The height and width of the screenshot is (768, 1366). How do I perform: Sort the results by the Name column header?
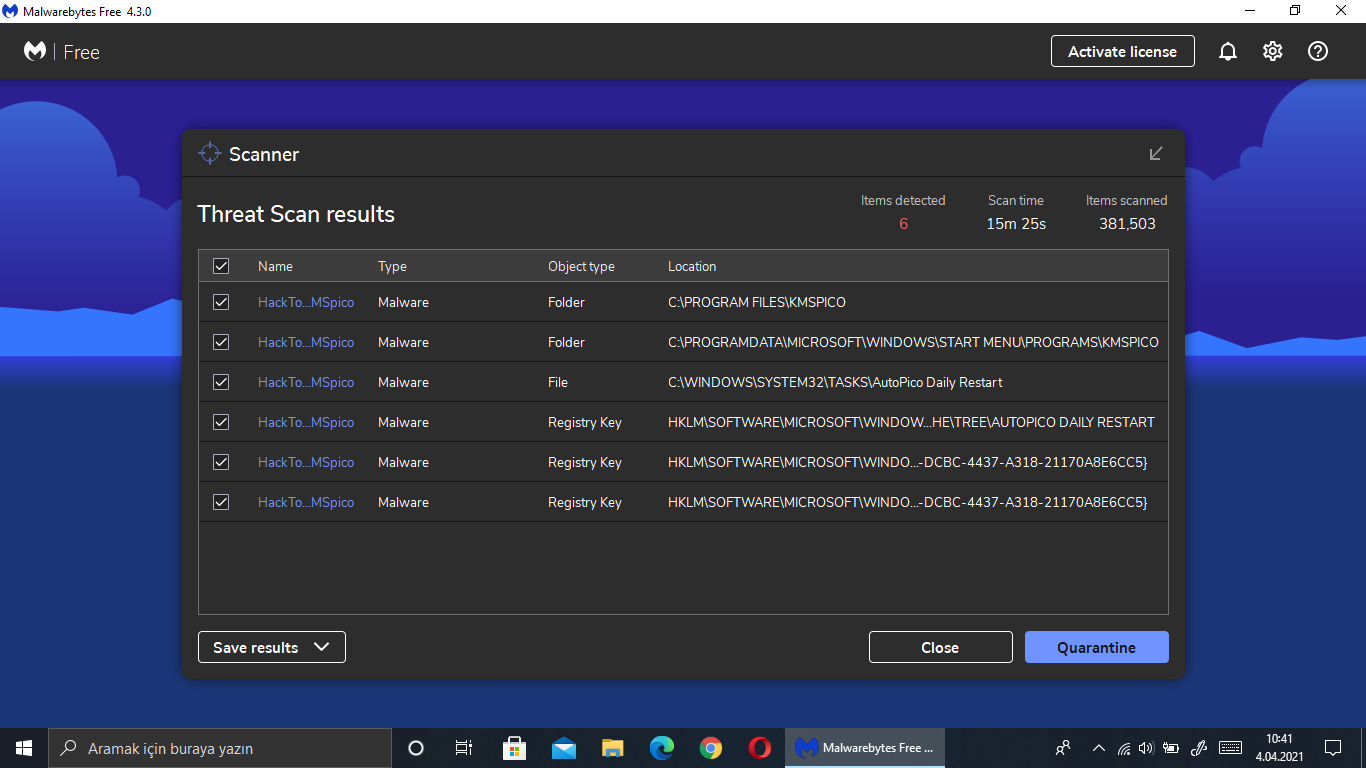[275, 266]
